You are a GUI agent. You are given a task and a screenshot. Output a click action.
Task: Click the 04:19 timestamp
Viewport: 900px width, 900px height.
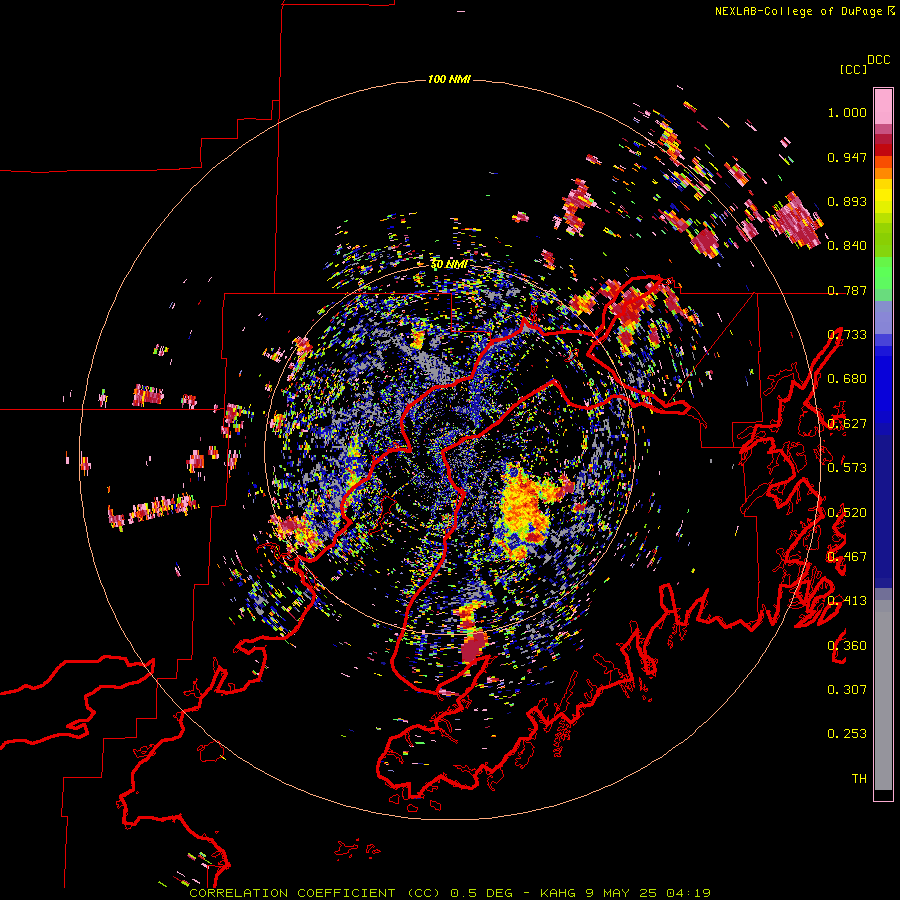click(x=688, y=893)
